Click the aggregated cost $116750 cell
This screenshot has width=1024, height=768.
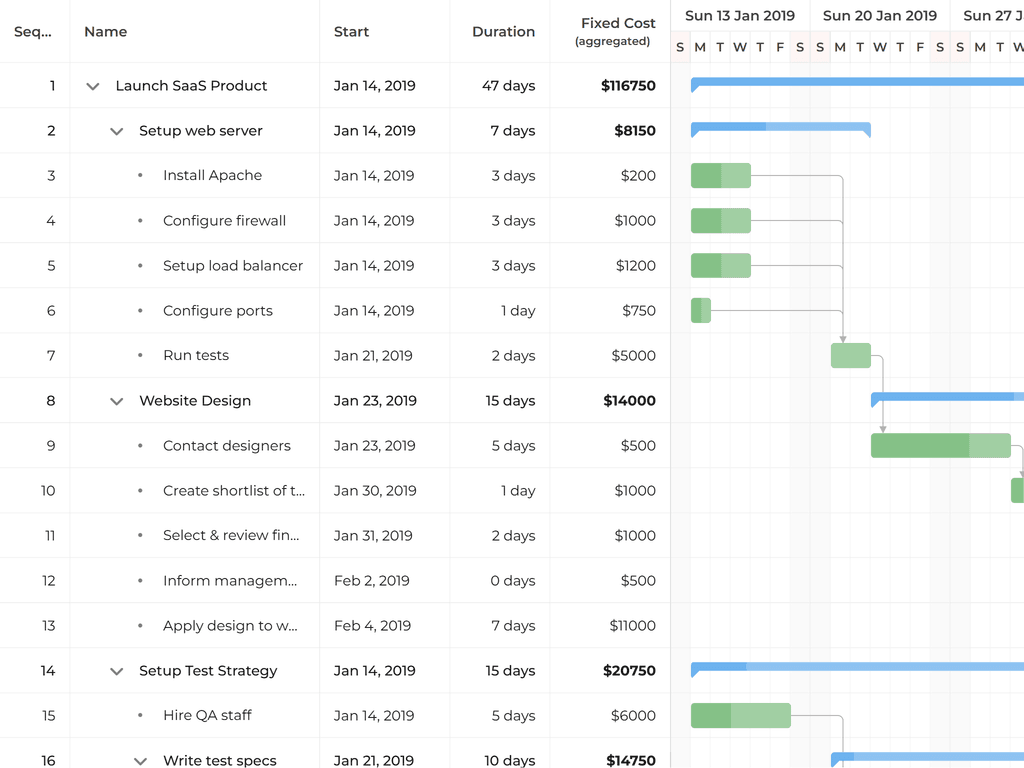pos(629,85)
